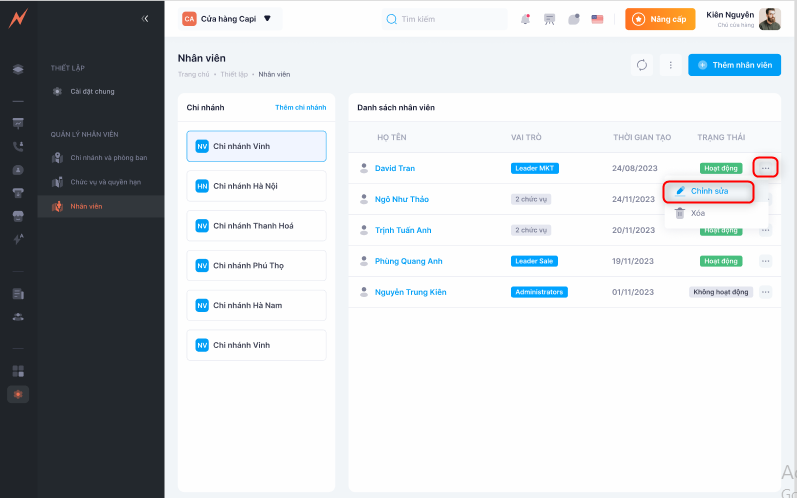The height and width of the screenshot is (498, 797).
Task: Click the Thêm nhân viên button
Action: (734, 65)
